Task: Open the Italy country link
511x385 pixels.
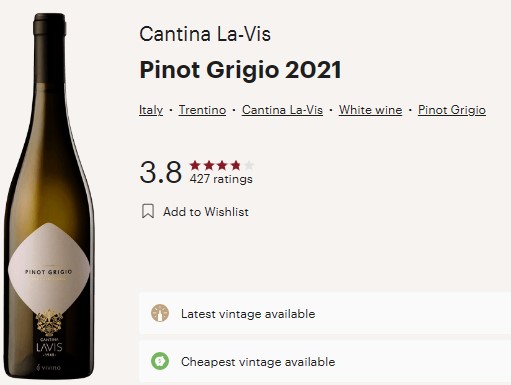Action: pos(151,110)
